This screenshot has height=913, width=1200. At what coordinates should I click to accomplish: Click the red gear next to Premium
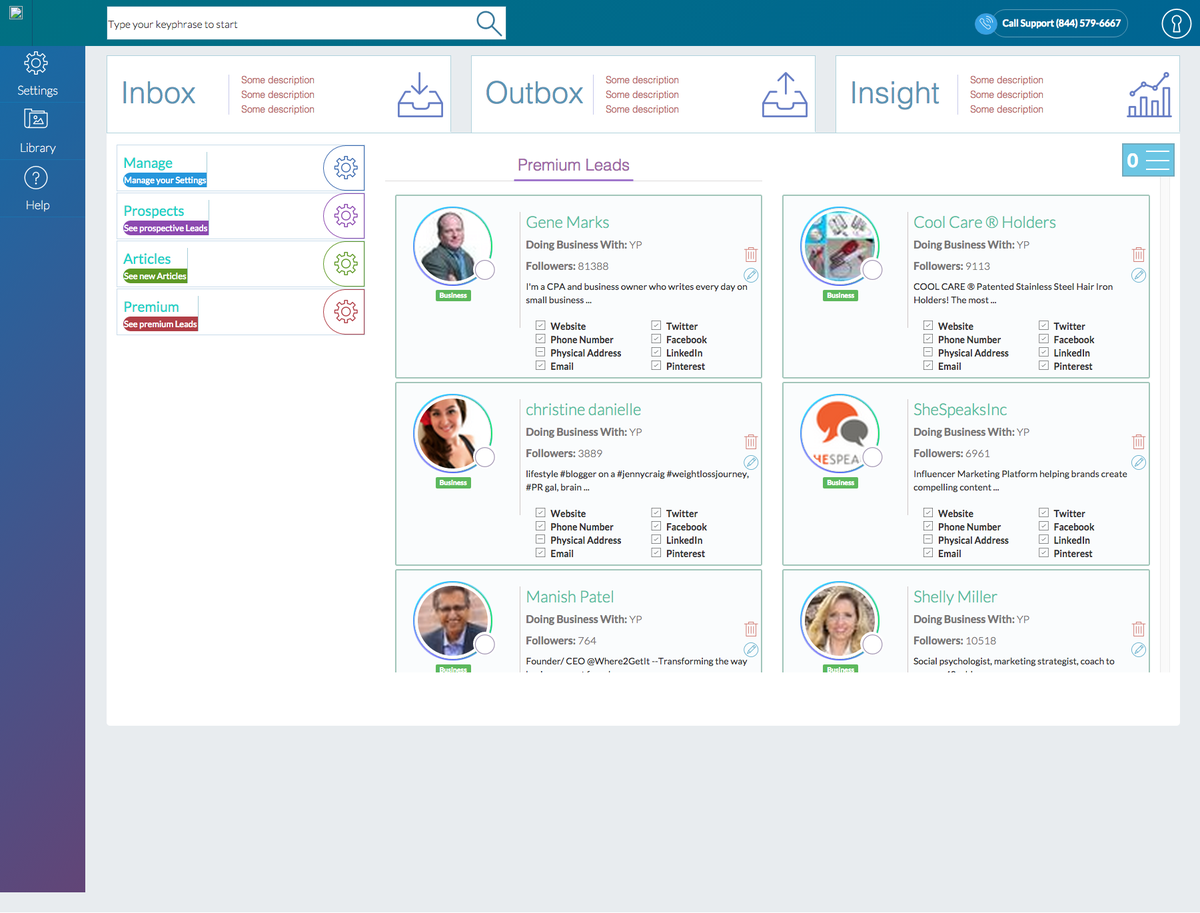click(x=346, y=311)
